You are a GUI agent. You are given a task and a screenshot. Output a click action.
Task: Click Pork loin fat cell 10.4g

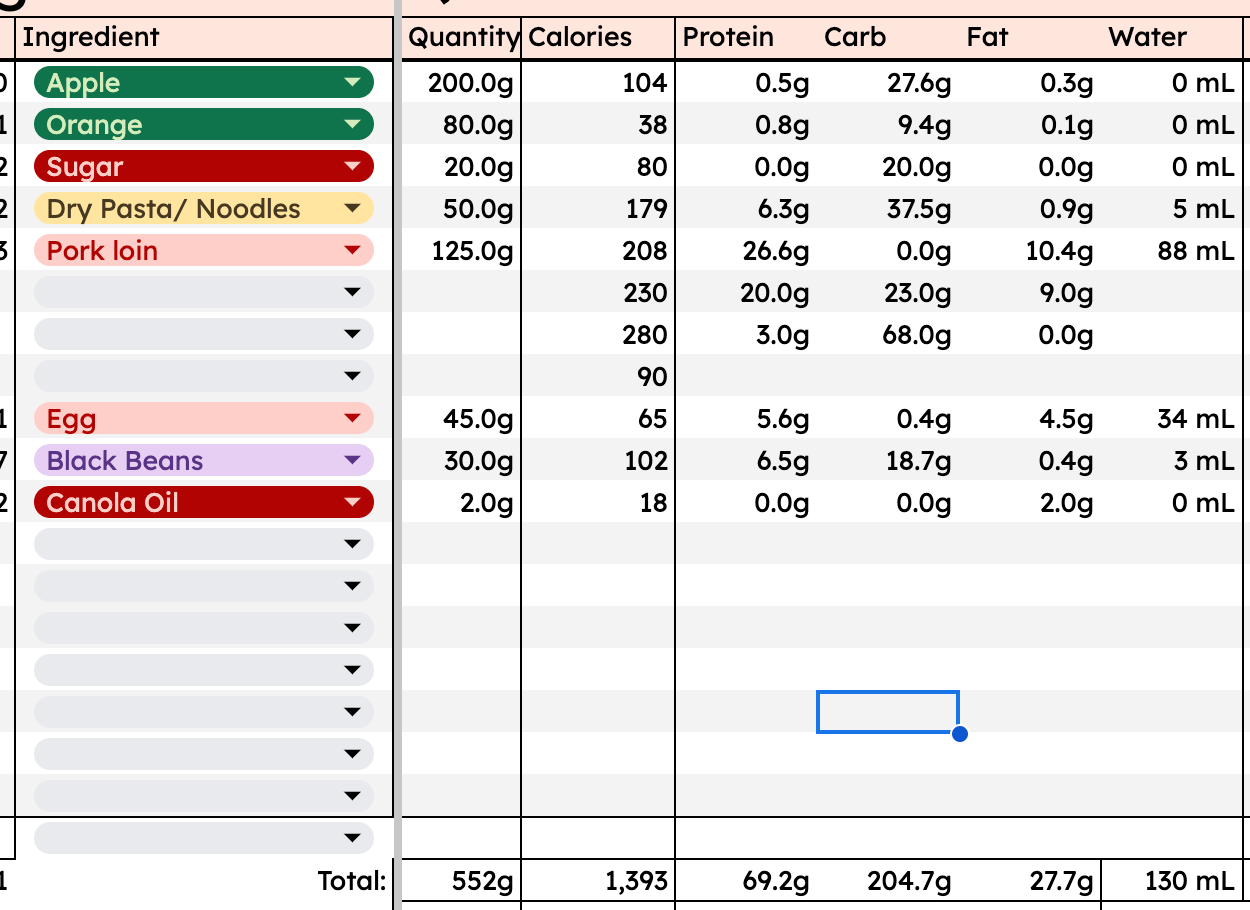click(1030, 251)
